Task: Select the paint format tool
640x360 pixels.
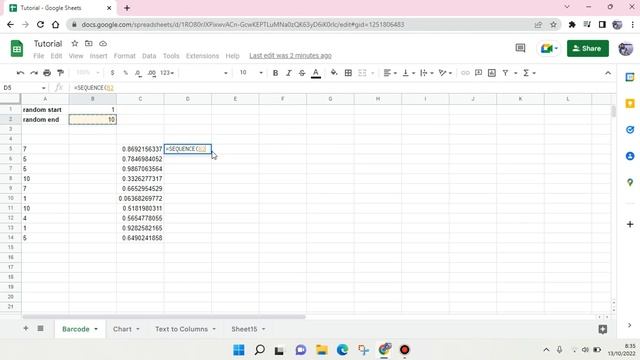Action: tap(60, 73)
